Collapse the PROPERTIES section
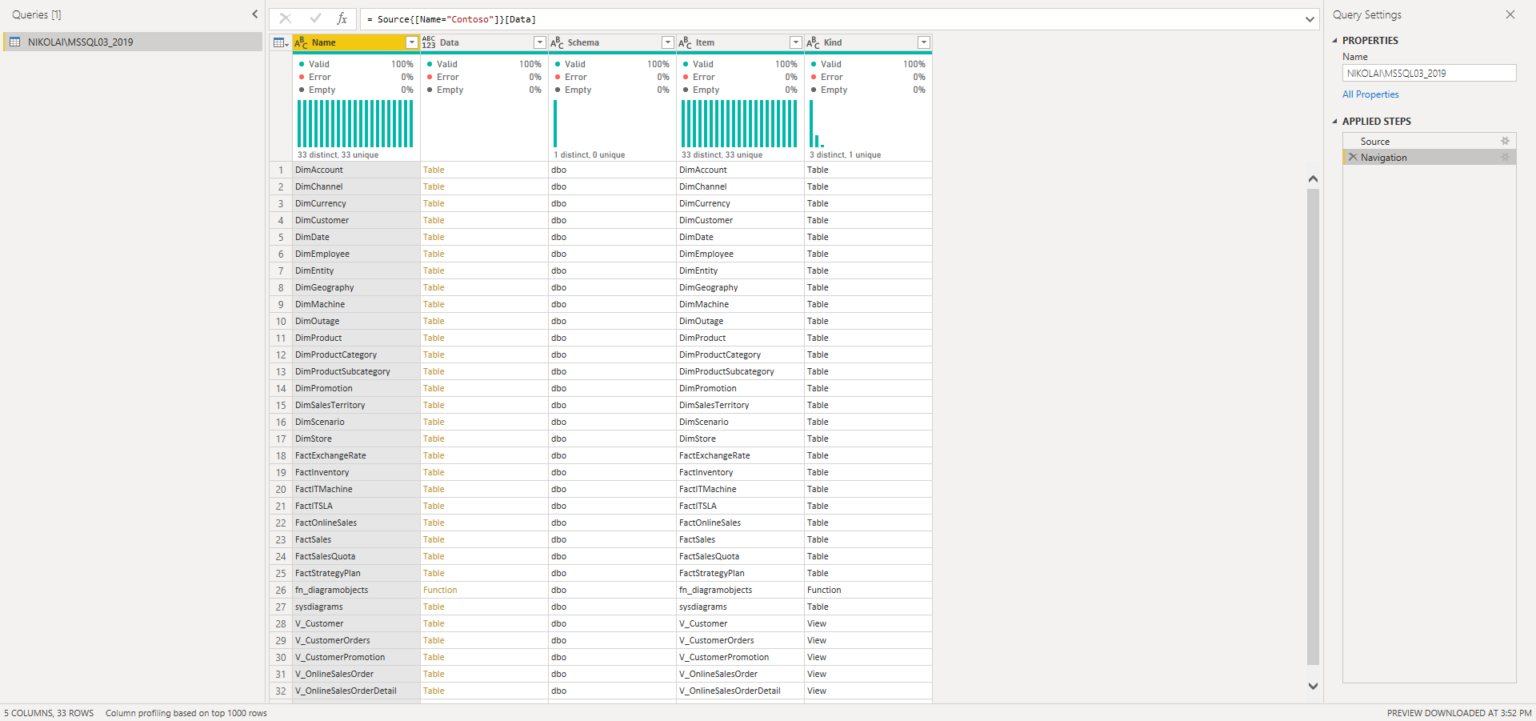This screenshot has height=721, width=1536. coord(1335,40)
